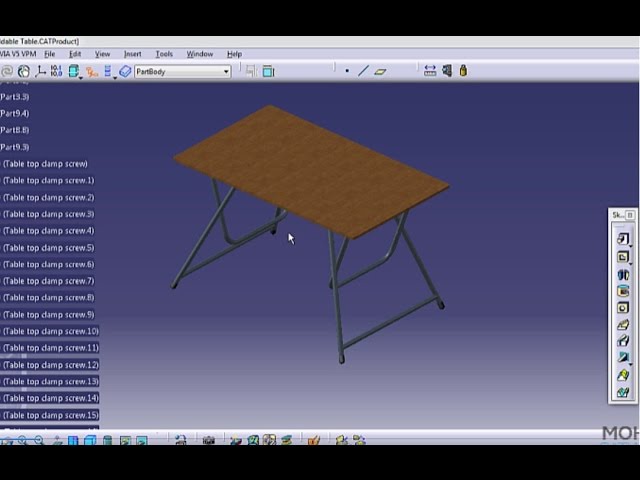Click the blue plane icon beside PartBody box
This screenshot has height=480, width=640.
pyautogui.click(x=125, y=71)
